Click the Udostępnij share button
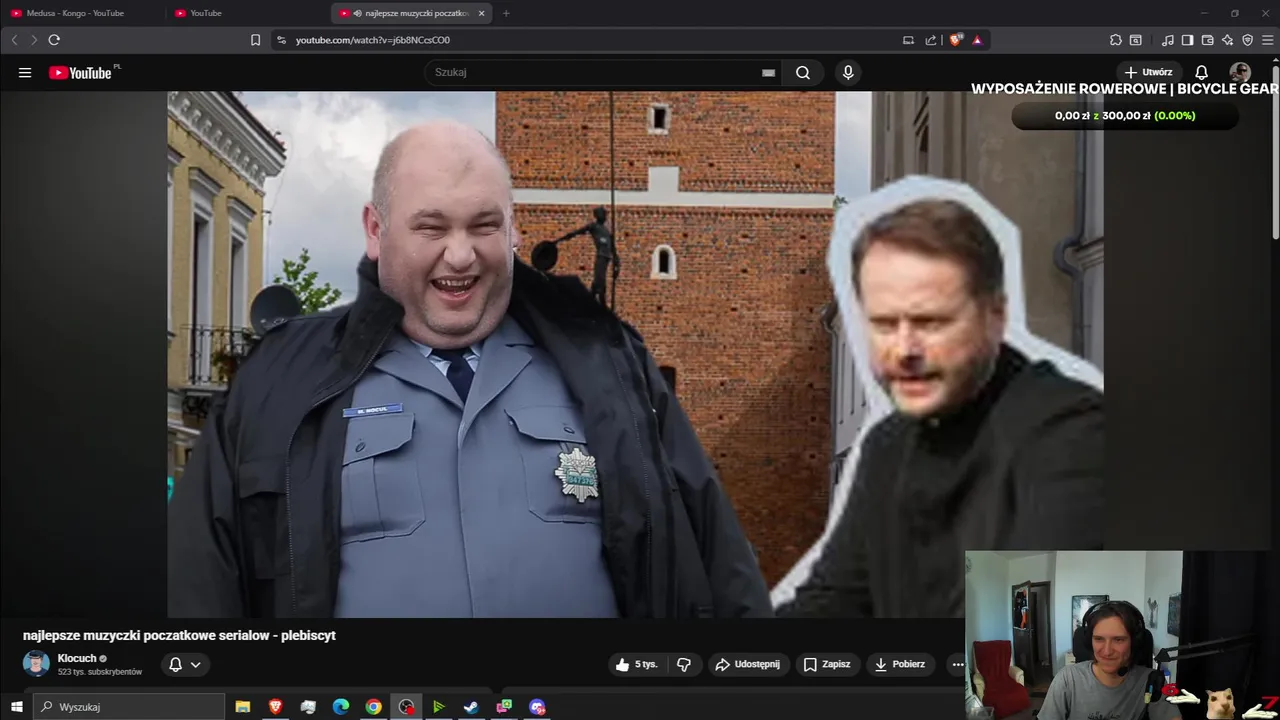This screenshot has height=720, width=1280. point(747,664)
